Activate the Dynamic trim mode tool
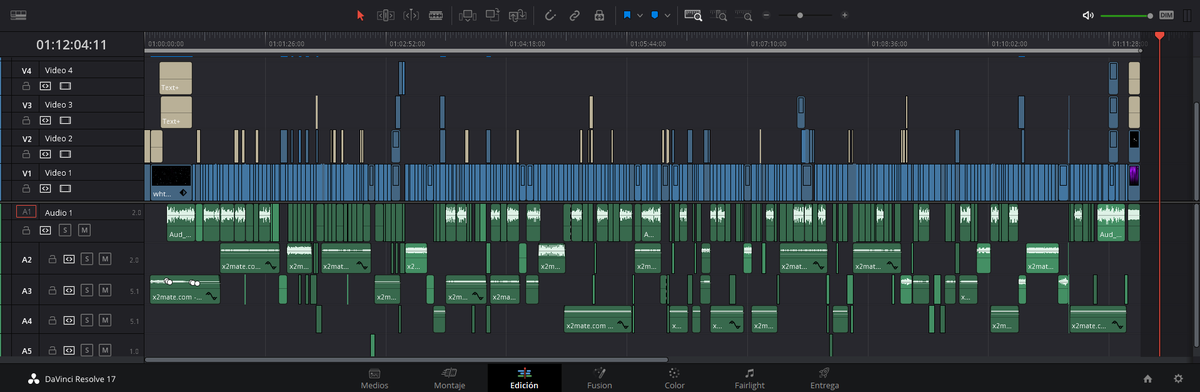1200x392 pixels. pos(411,15)
